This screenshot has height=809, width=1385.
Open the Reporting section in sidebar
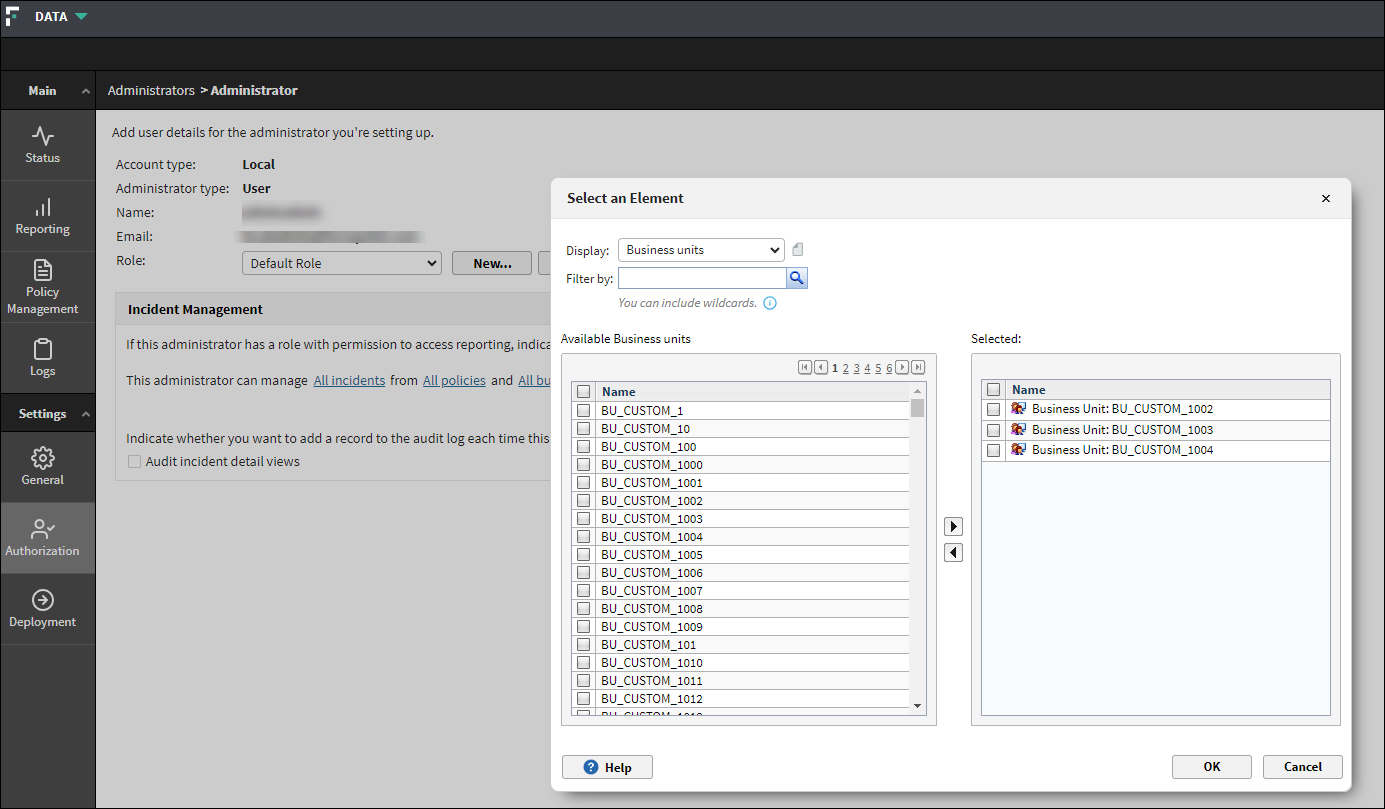click(43, 216)
